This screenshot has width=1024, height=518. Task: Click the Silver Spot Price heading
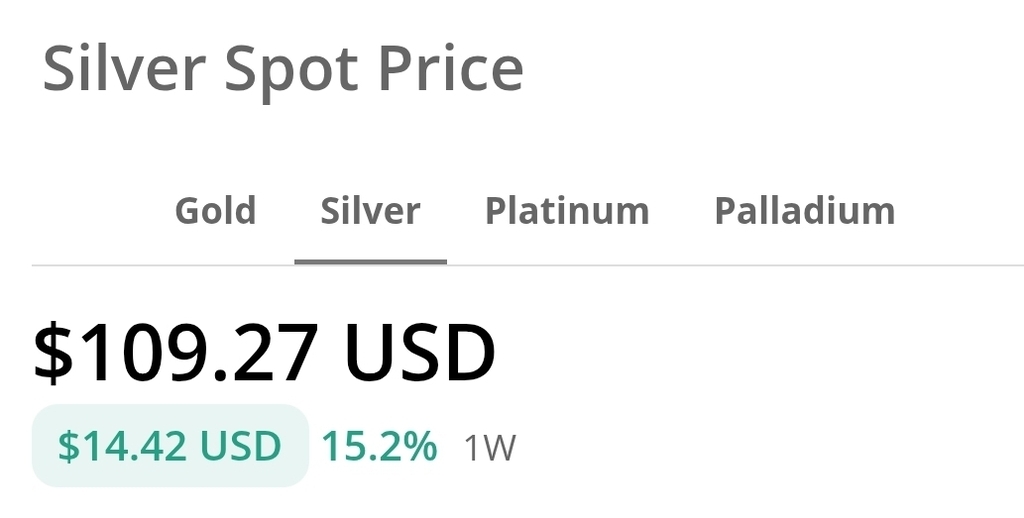pyautogui.click(x=283, y=69)
